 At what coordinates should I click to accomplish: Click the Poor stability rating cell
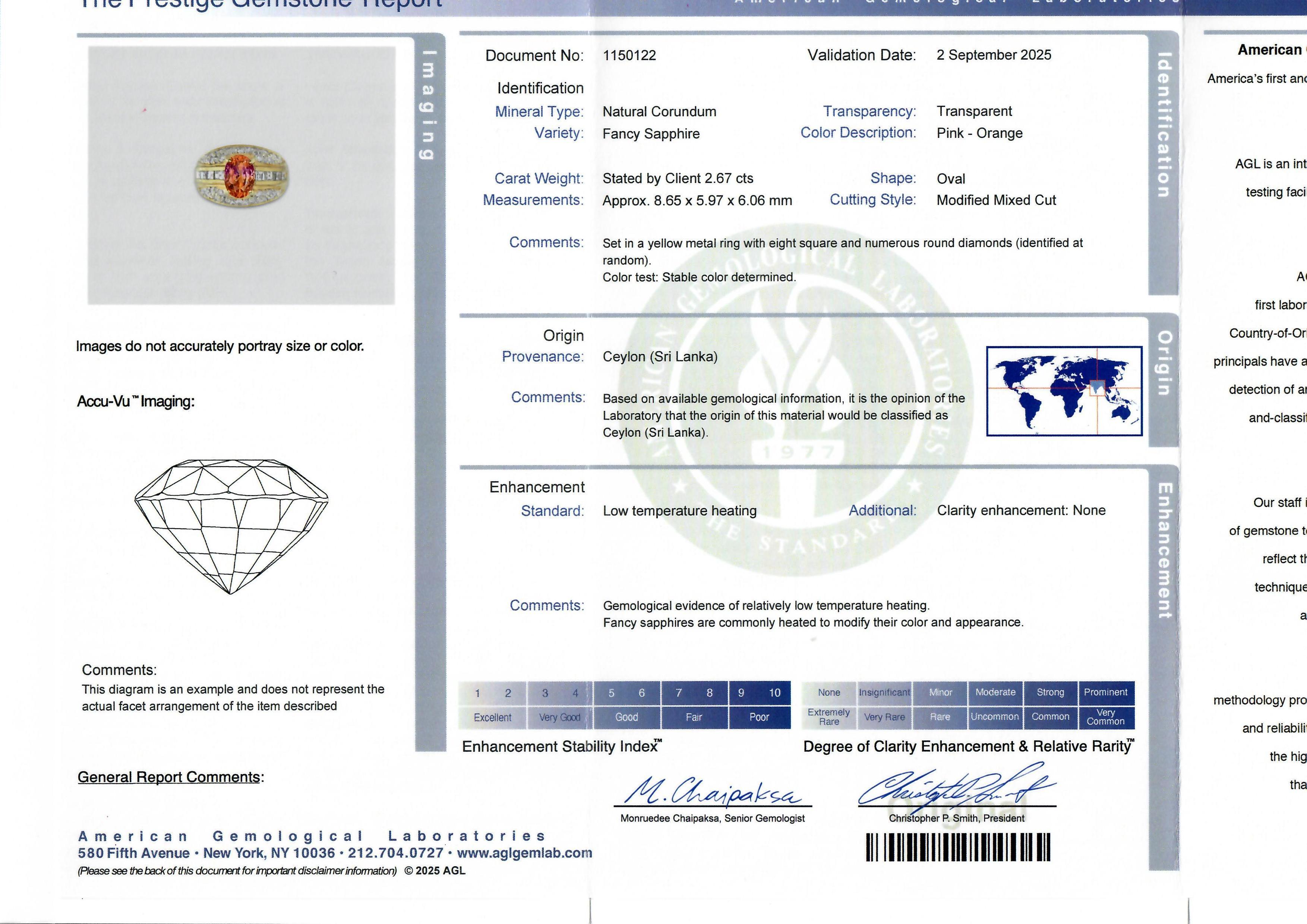click(759, 718)
